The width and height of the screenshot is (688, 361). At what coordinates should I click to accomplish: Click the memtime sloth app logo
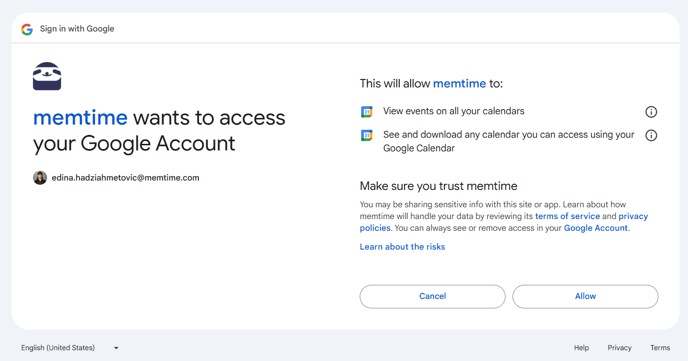click(47, 76)
